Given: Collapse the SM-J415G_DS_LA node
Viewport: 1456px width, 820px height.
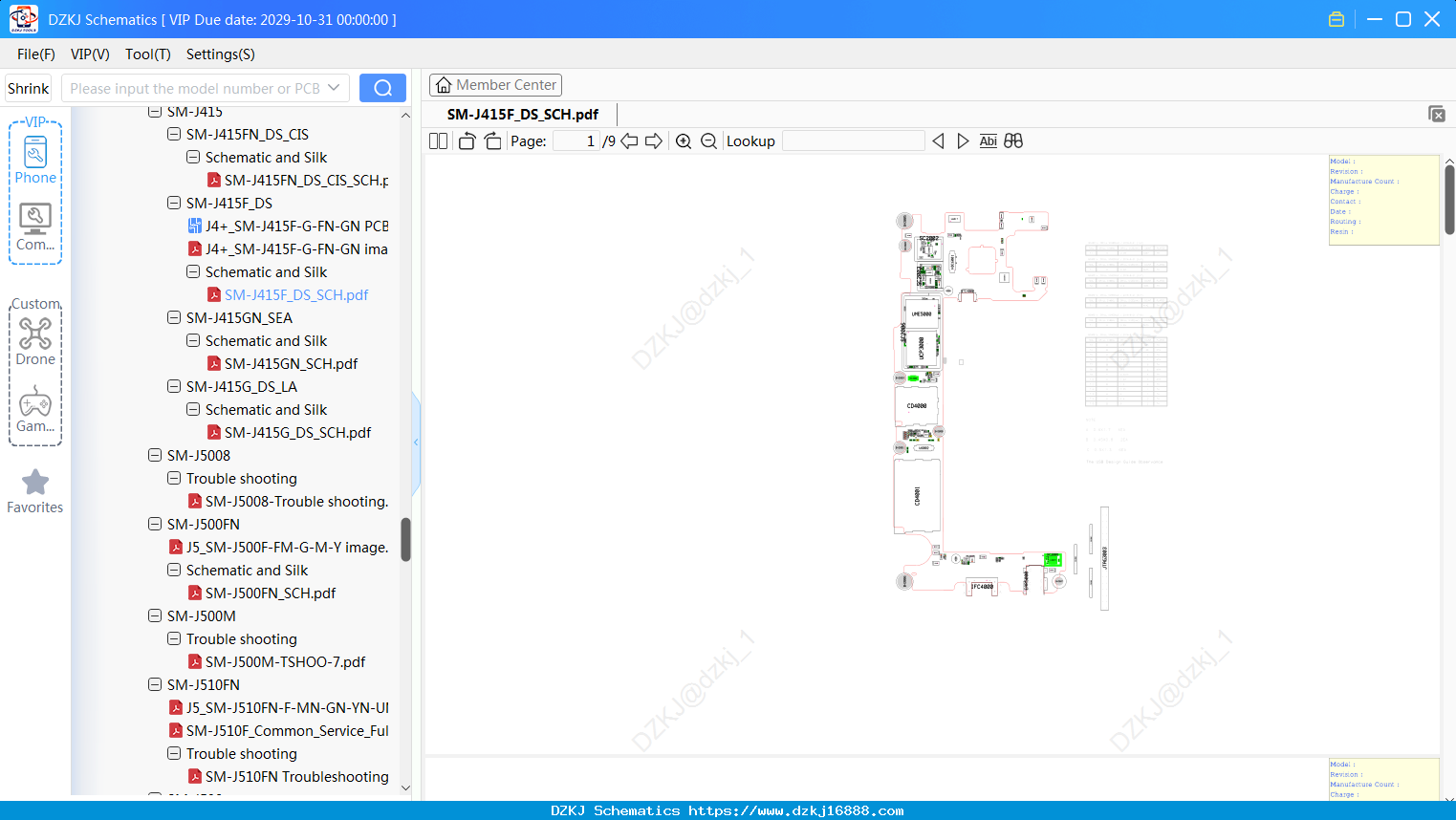Looking at the screenshot, I should click(174, 387).
